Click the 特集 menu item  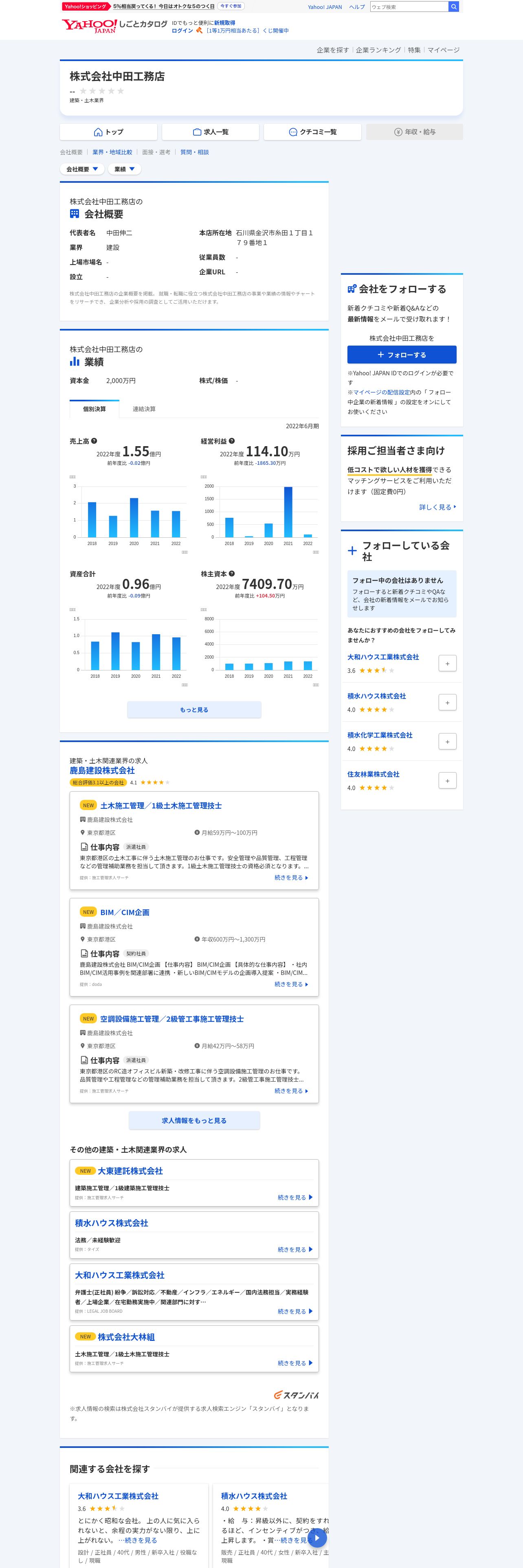coord(414,50)
